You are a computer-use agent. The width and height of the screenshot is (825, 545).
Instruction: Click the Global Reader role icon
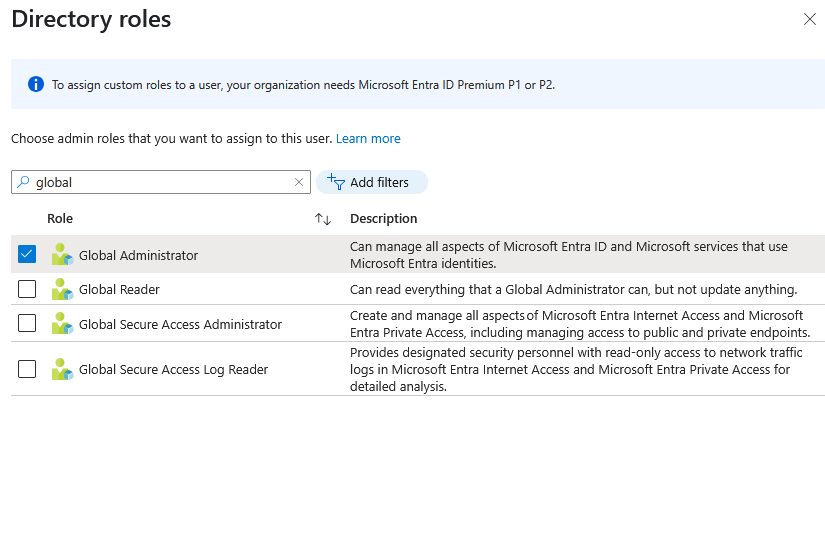click(62, 289)
